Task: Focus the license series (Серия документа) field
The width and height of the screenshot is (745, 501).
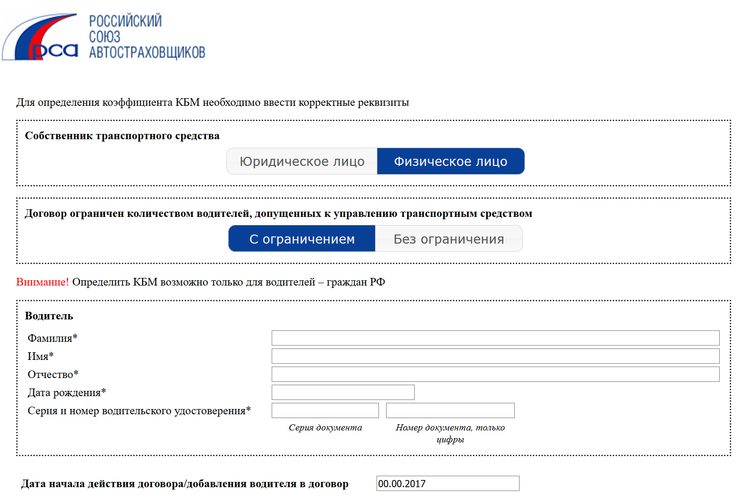Action: pyautogui.click(x=325, y=410)
